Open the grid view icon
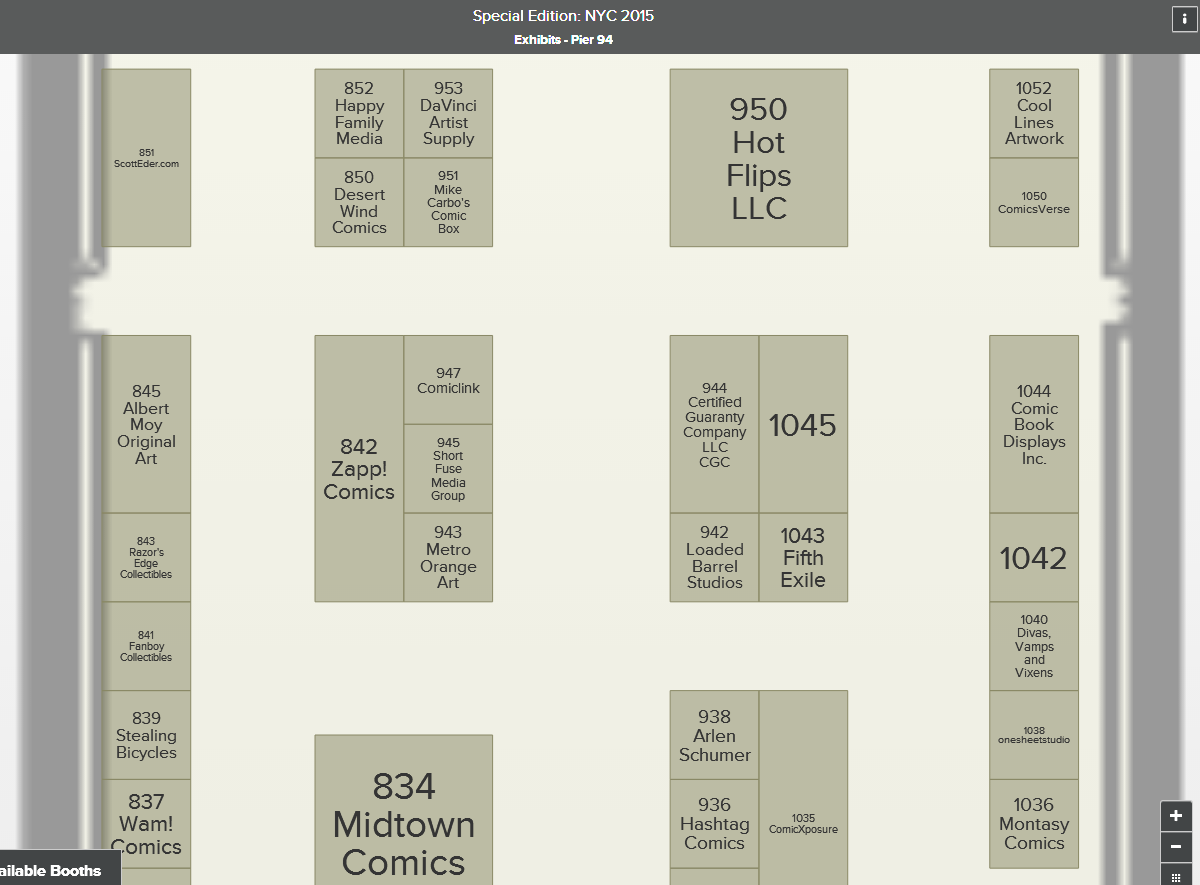 [x=1175, y=875]
